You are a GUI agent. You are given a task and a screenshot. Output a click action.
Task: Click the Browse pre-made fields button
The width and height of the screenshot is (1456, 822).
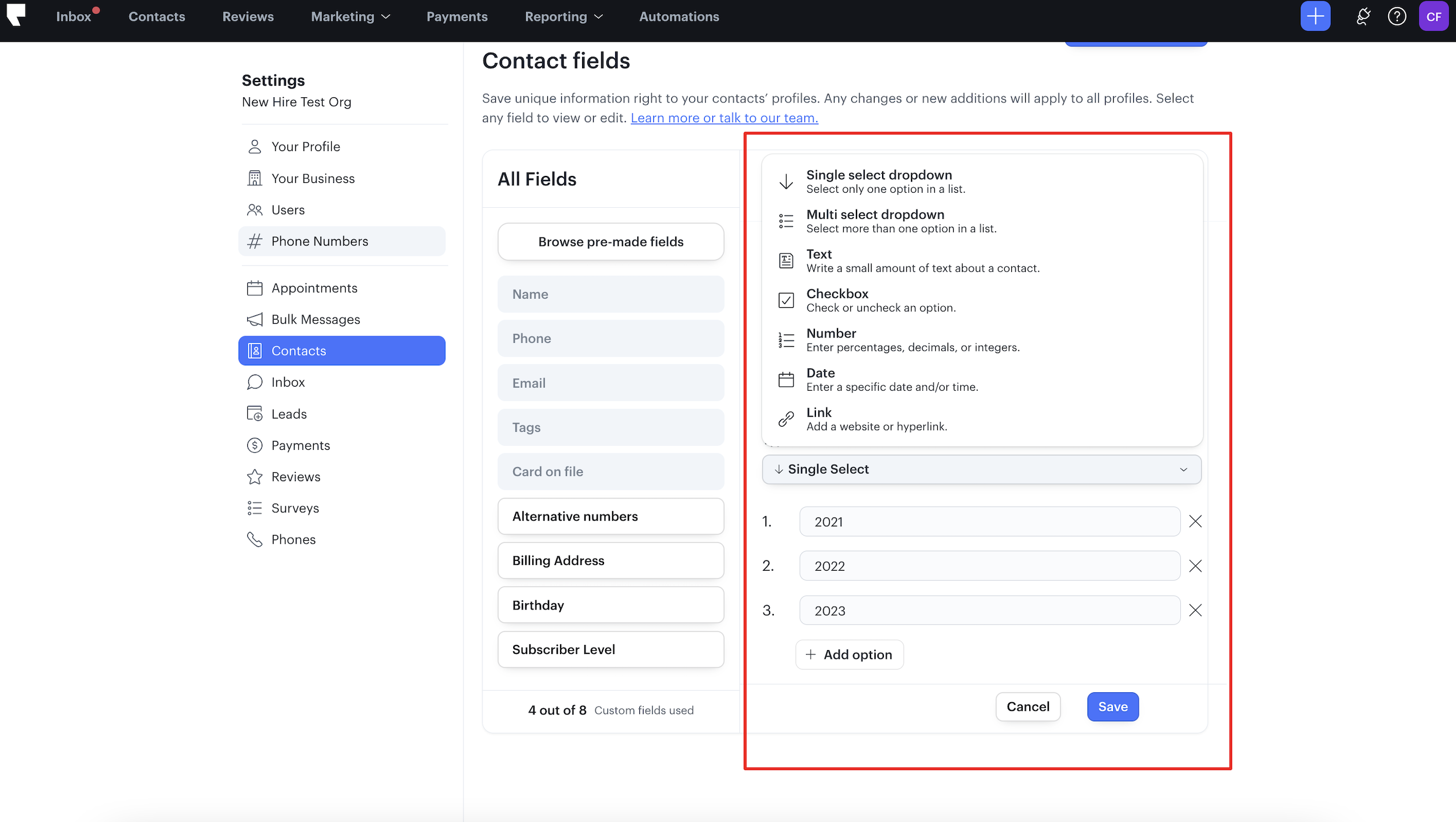pyautogui.click(x=610, y=241)
